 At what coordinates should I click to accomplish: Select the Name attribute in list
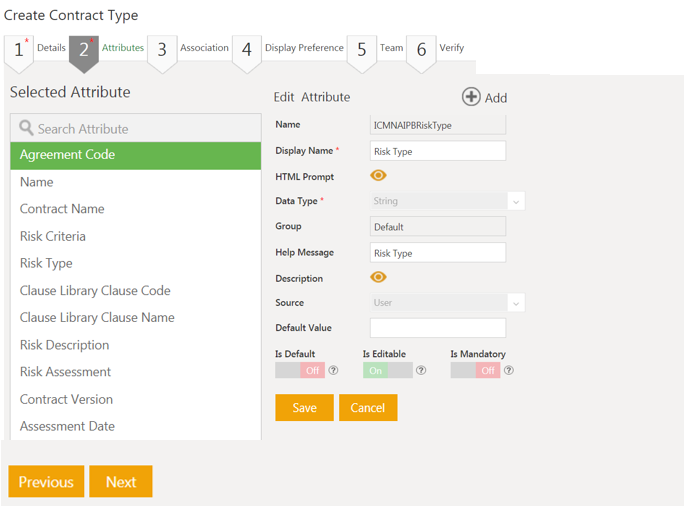point(136,182)
